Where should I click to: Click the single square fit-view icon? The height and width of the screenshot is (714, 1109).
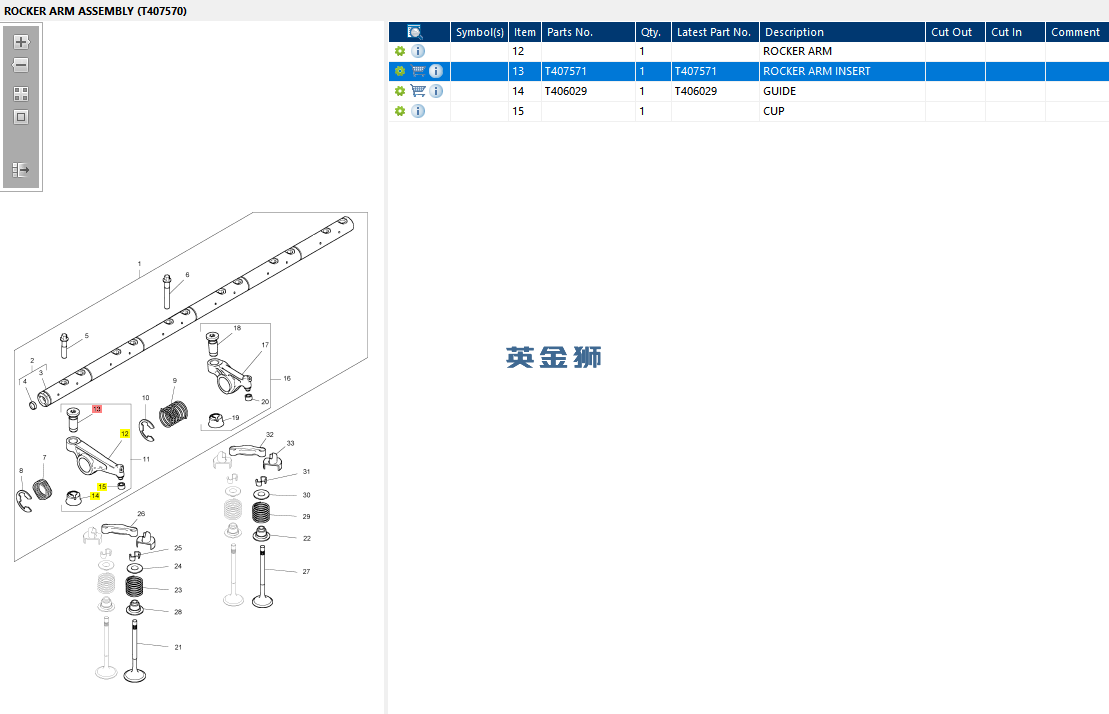pyautogui.click(x=21, y=117)
